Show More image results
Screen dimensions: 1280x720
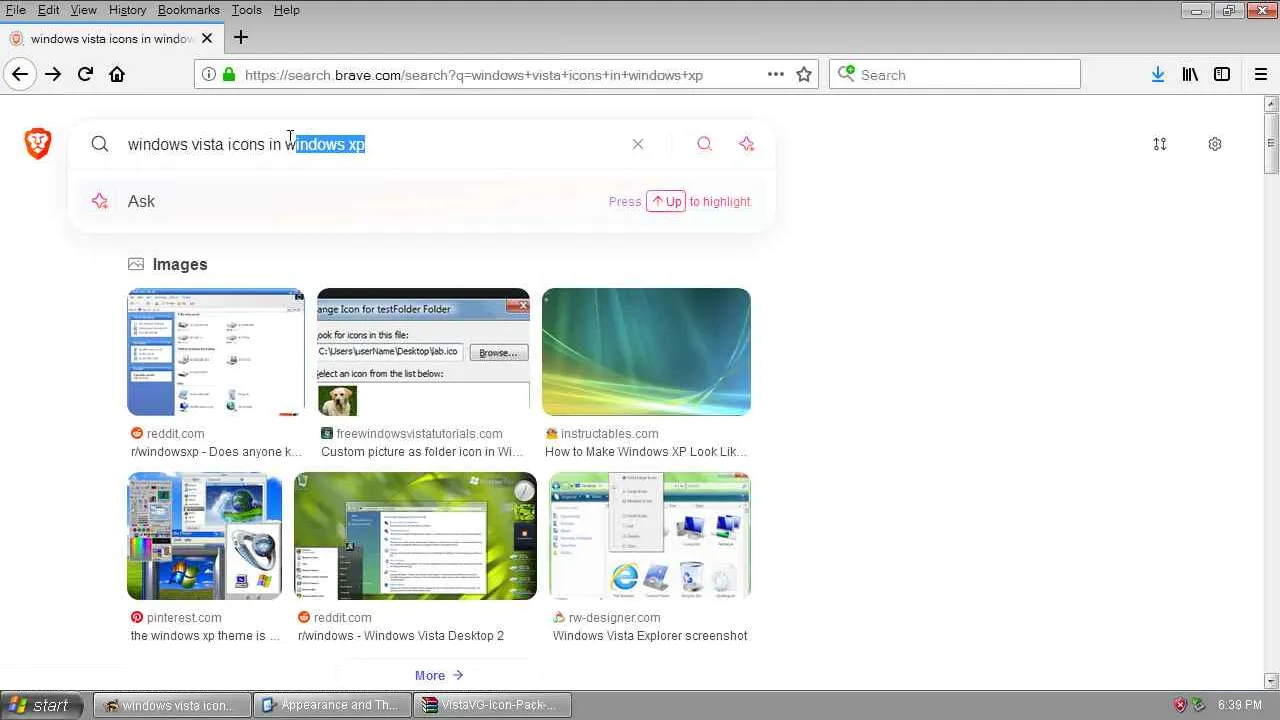(439, 675)
